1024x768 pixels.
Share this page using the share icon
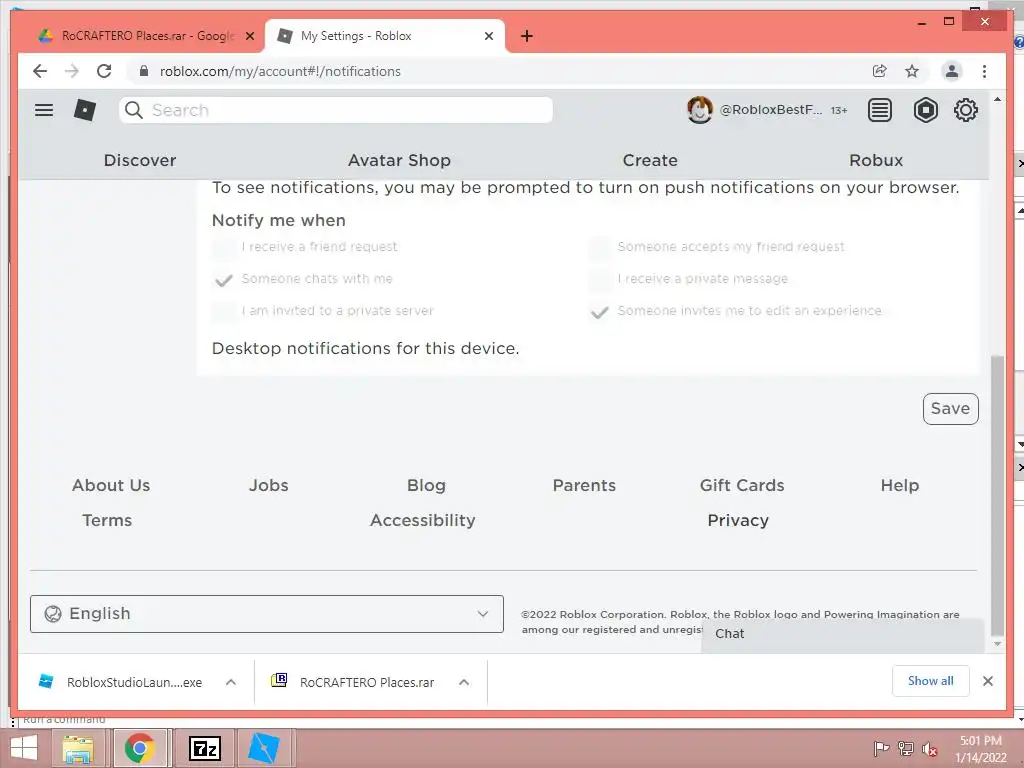coord(880,71)
